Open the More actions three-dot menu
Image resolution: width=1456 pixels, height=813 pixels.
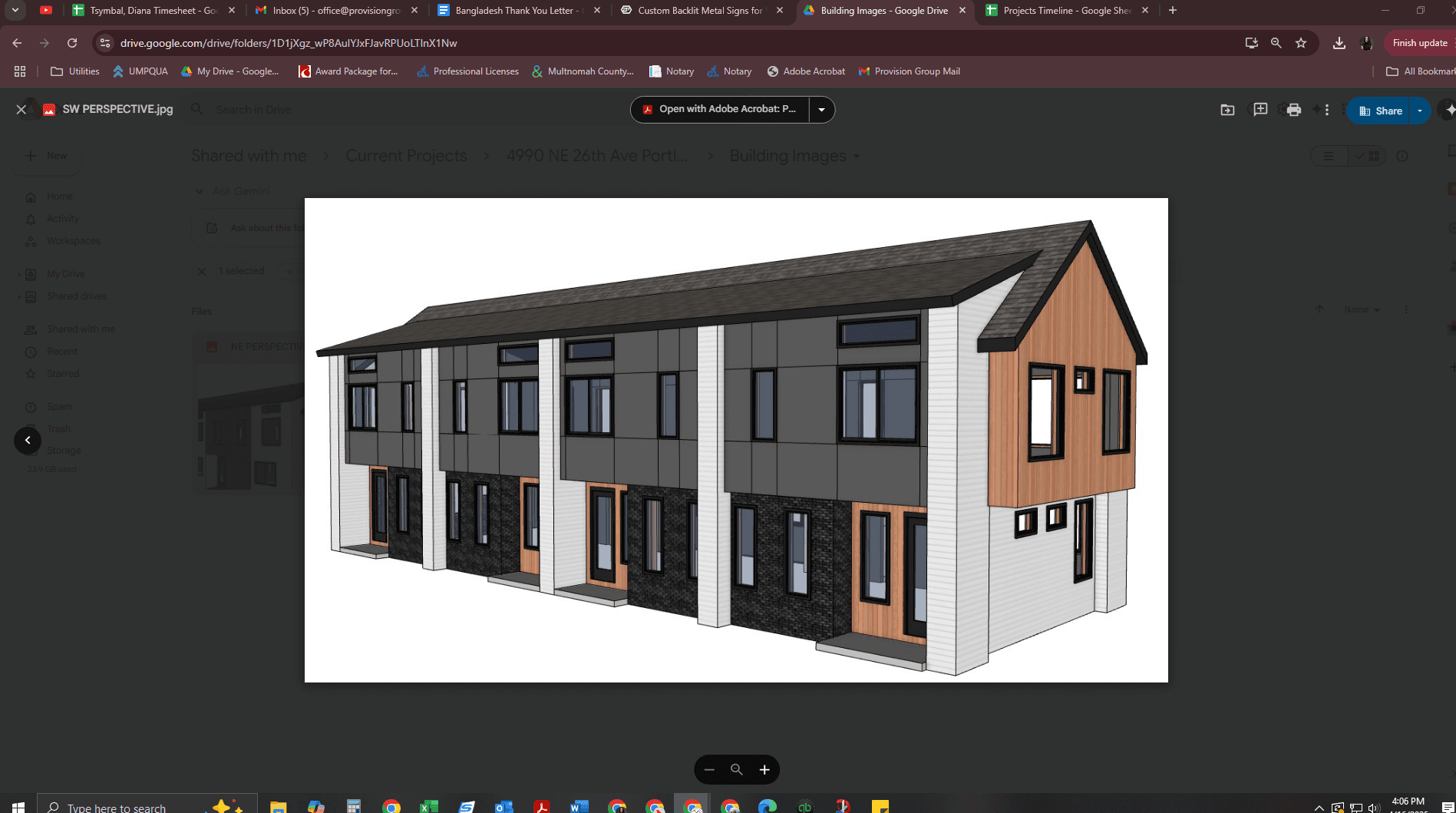[x=1327, y=110]
